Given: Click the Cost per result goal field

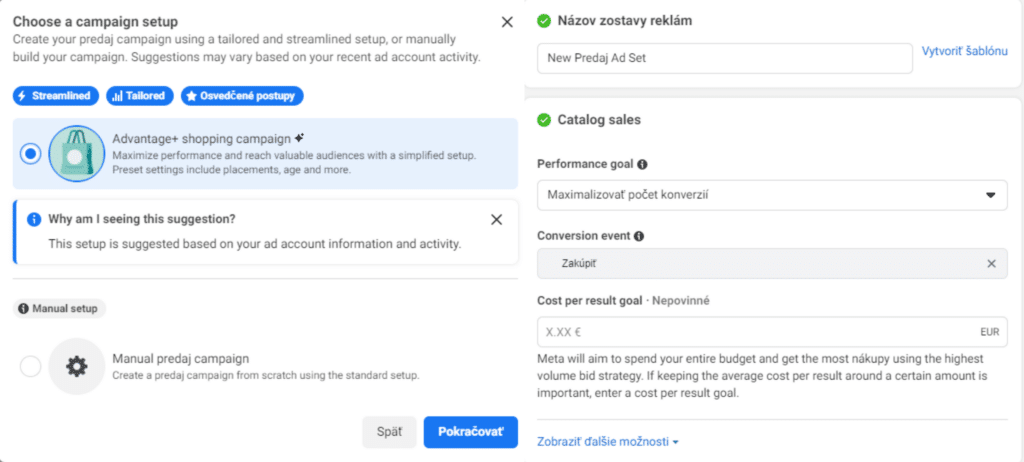Looking at the screenshot, I should click(772, 332).
